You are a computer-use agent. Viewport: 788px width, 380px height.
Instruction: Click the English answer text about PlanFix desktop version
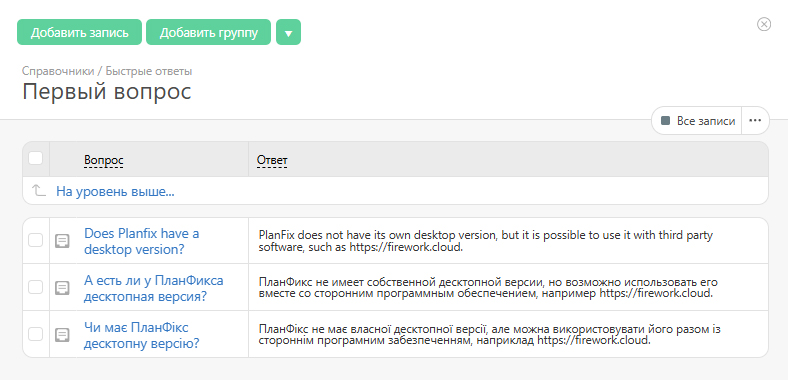coord(485,241)
